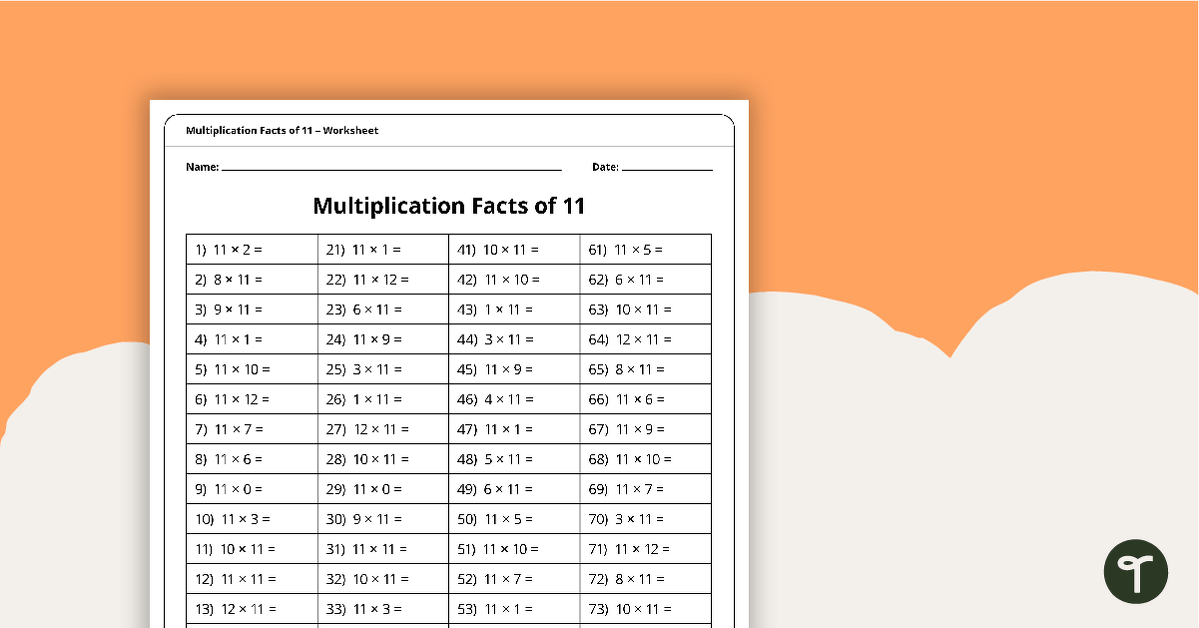
Task: Click the Name line field
Action: [392, 168]
